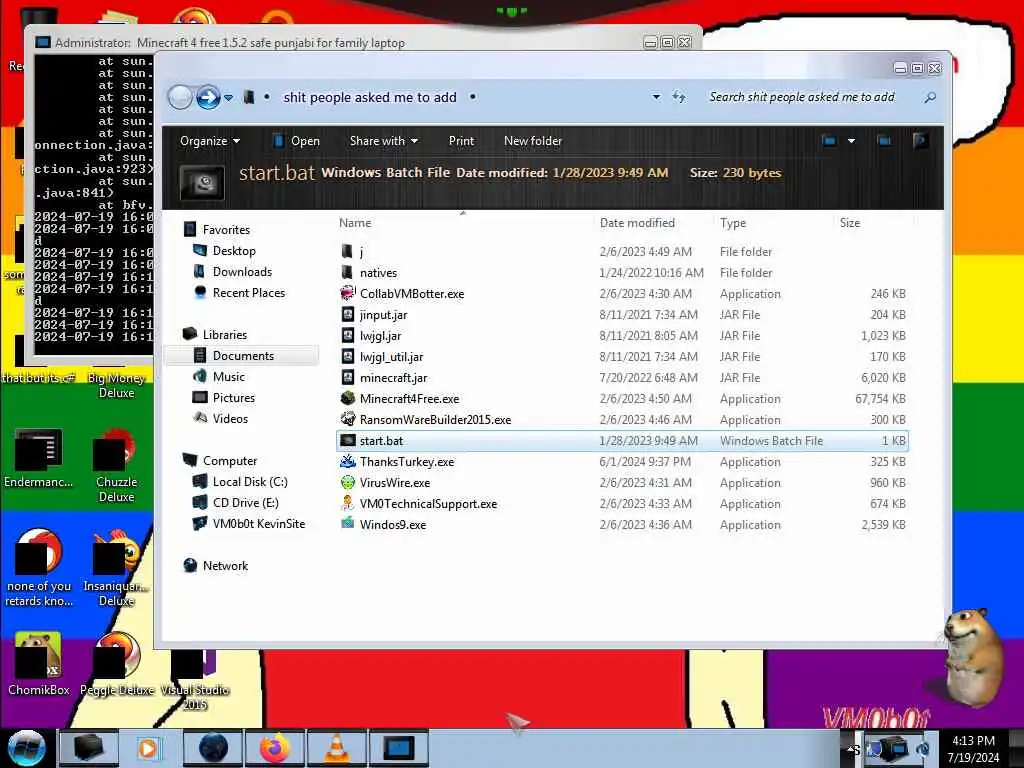Viewport: 1024px width, 768px height.
Task: Open VM0b0t KevinSite drive entry
Action: tap(249, 524)
